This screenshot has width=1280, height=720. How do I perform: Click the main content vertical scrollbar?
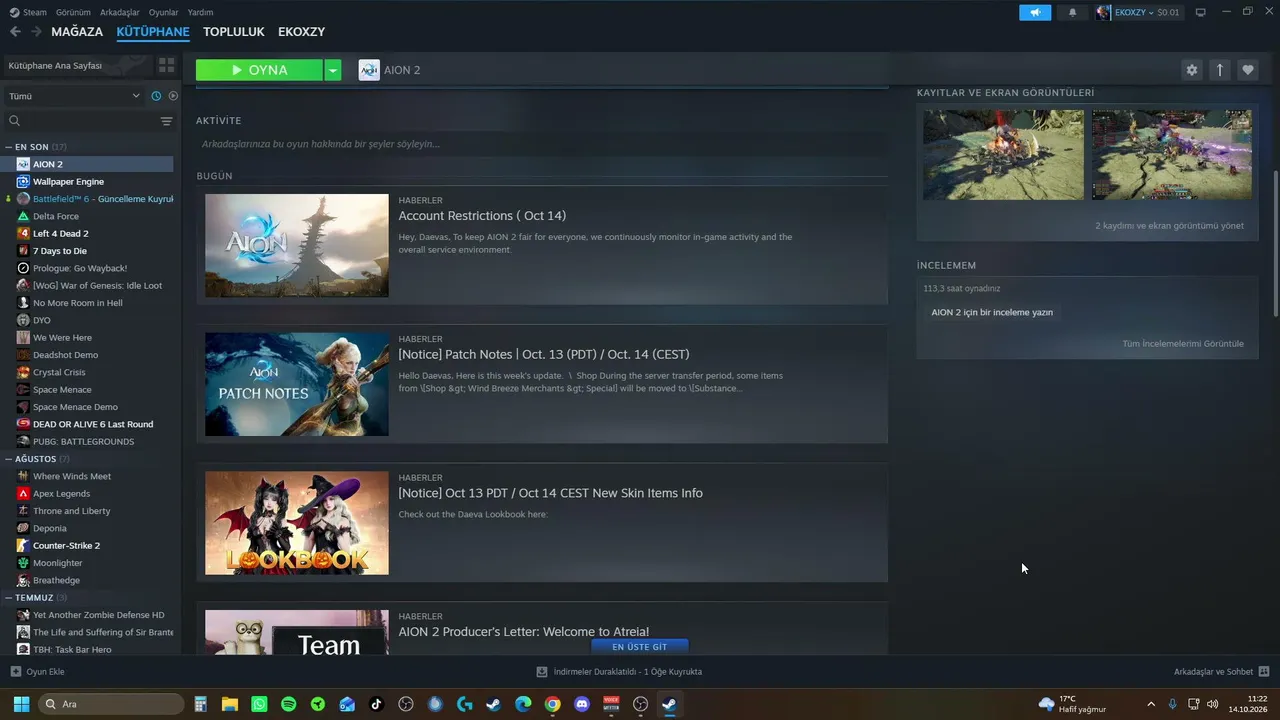(x=1275, y=243)
